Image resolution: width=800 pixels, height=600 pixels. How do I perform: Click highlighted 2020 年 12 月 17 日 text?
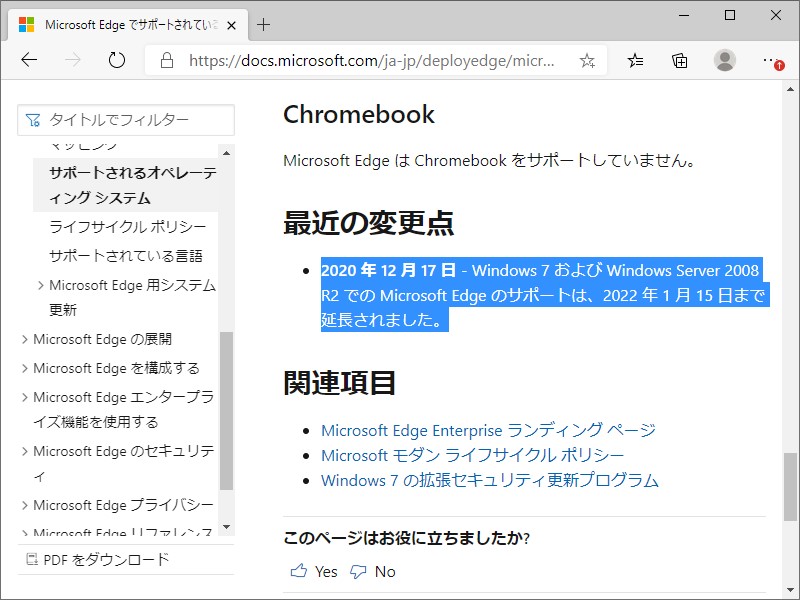pyautogui.click(x=388, y=270)
